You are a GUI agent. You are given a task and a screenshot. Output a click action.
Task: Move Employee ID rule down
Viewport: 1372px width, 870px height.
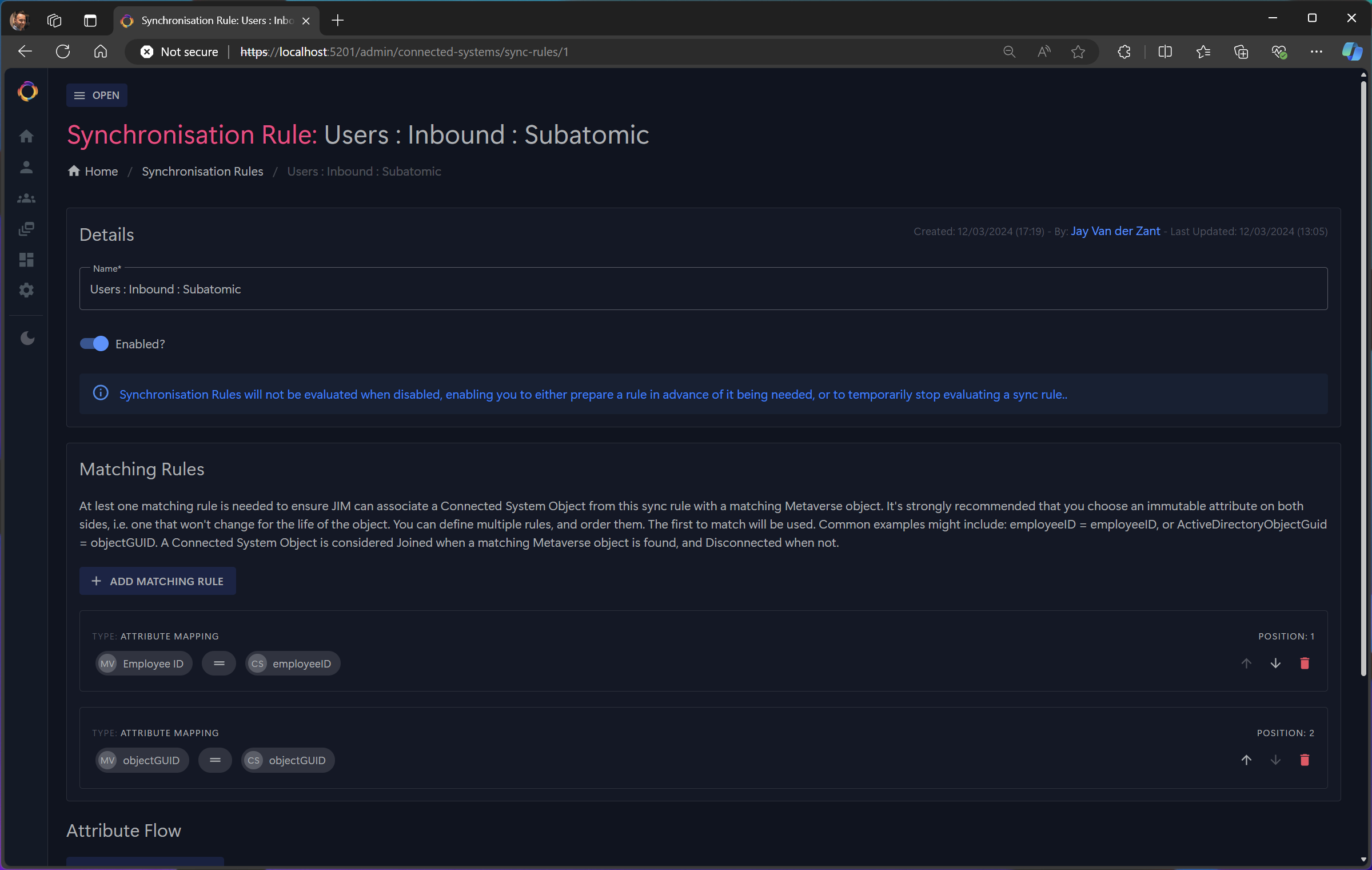pos(1275,664)
